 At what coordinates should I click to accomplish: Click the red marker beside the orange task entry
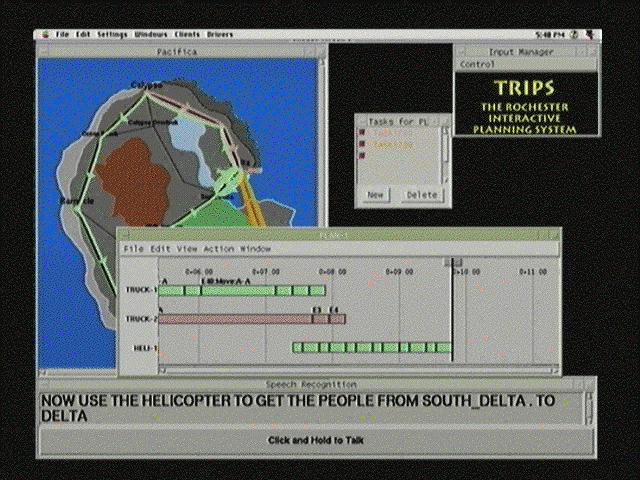coord(362,144)
